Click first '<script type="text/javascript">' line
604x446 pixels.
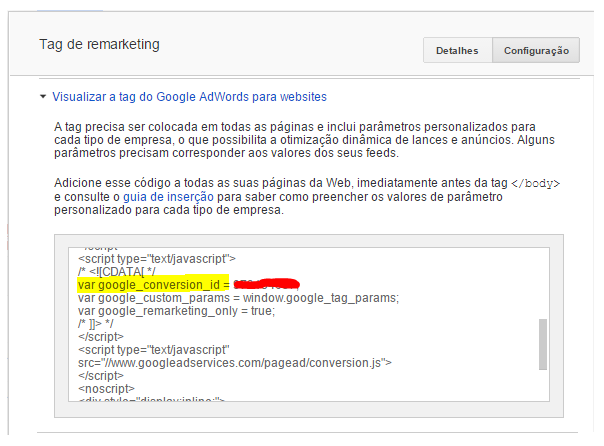point(156,259)
